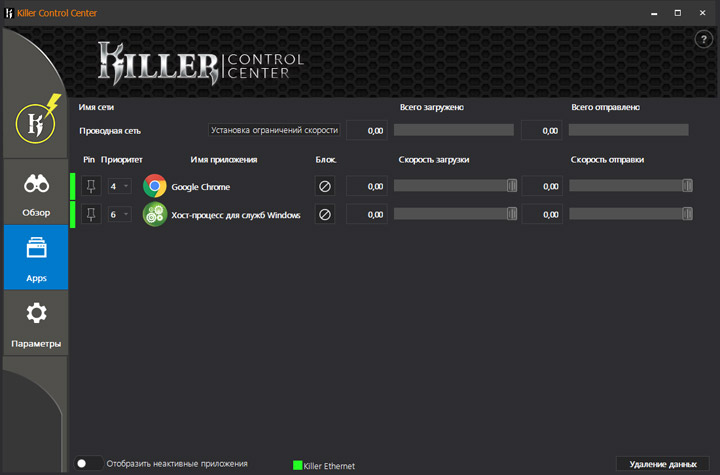Viewport: 720px width, 475px height.
Task: Select the Google Chrome name text
Action: (201, 187)
